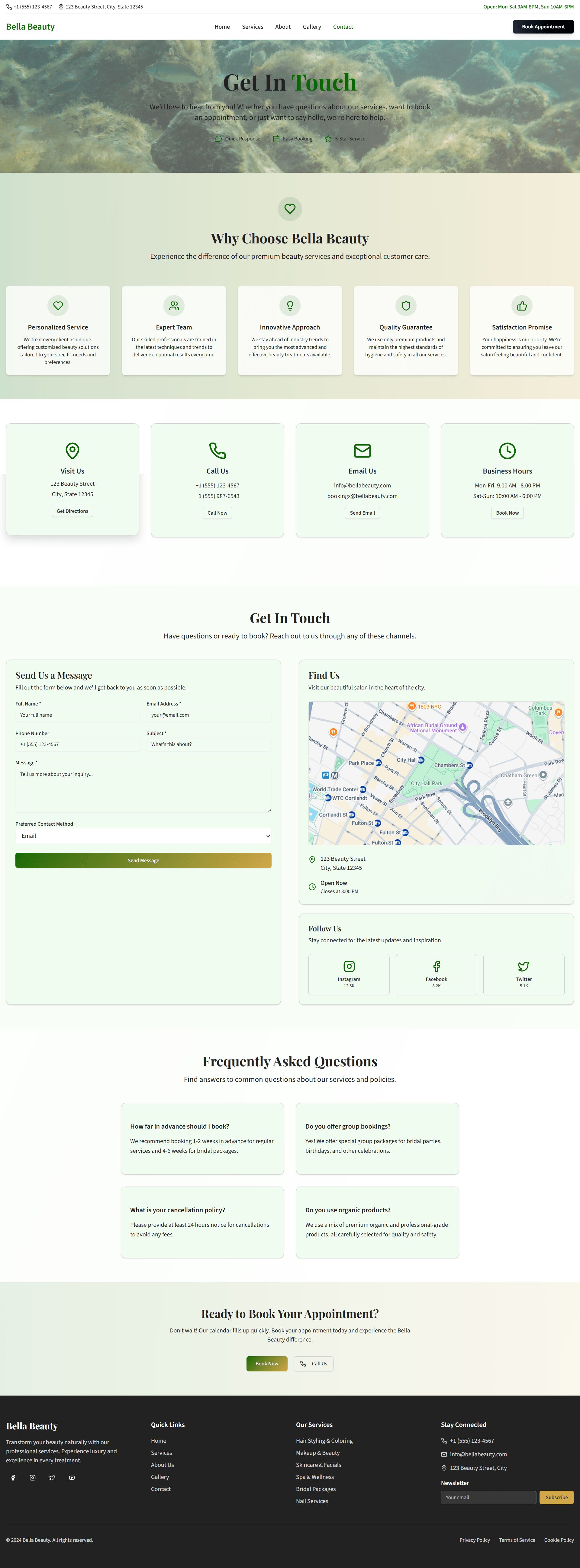Click the group bookings FAQ card

coord(377,1139)
